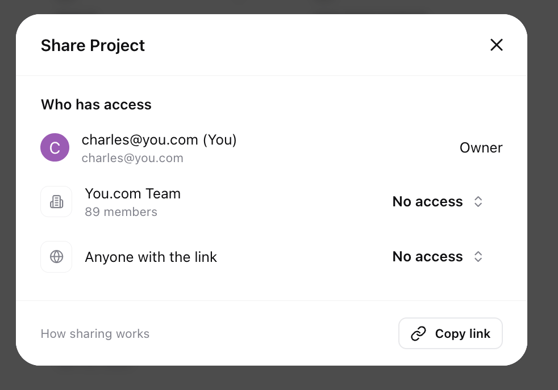Click the Owner role label
The image size is (558, 390).
pos(481,148)
